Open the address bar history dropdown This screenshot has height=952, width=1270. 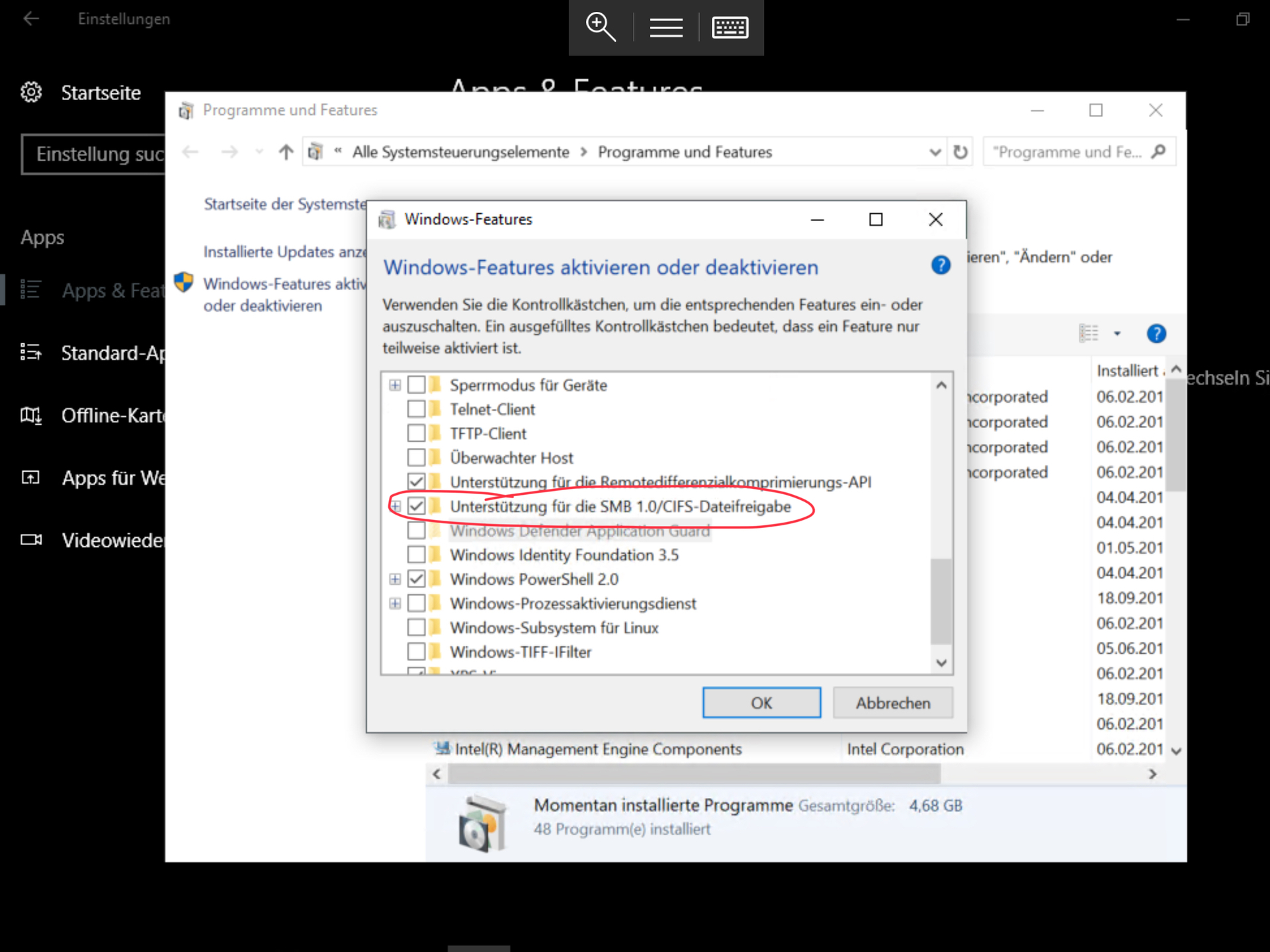point(935,152)
